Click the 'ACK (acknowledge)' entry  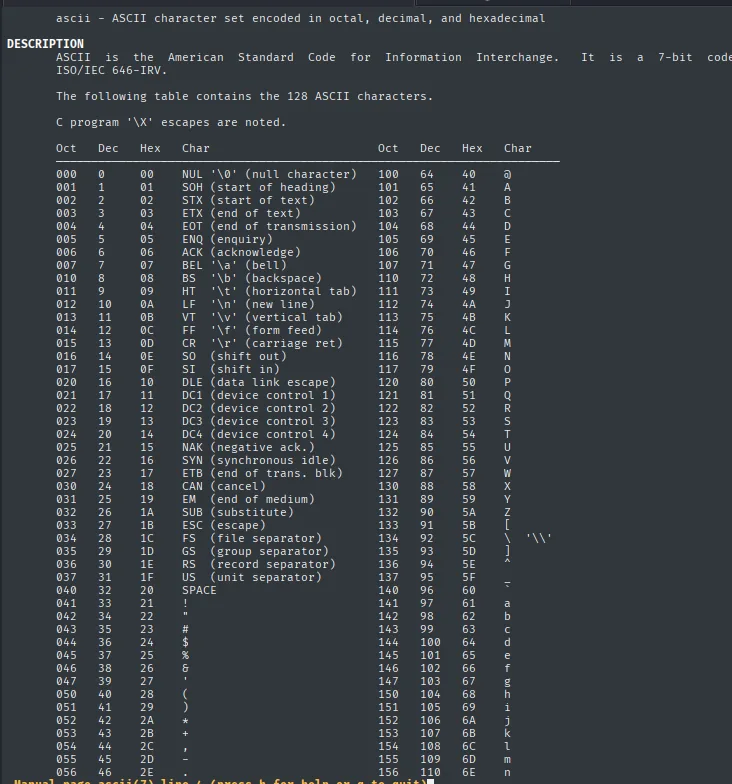point(242,252)
